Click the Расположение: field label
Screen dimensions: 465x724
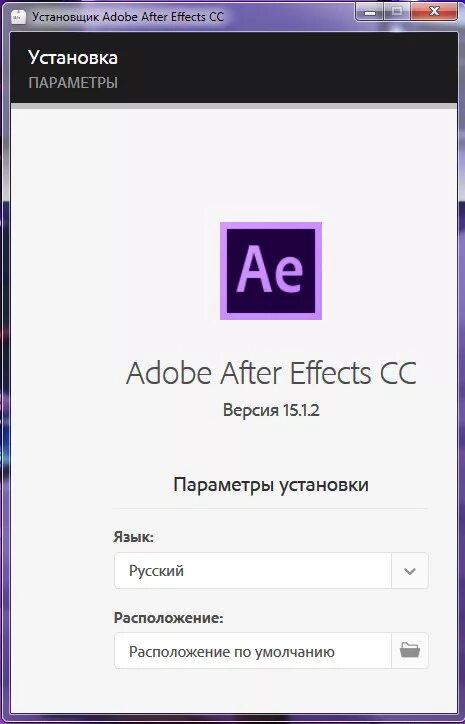point(169,618)
